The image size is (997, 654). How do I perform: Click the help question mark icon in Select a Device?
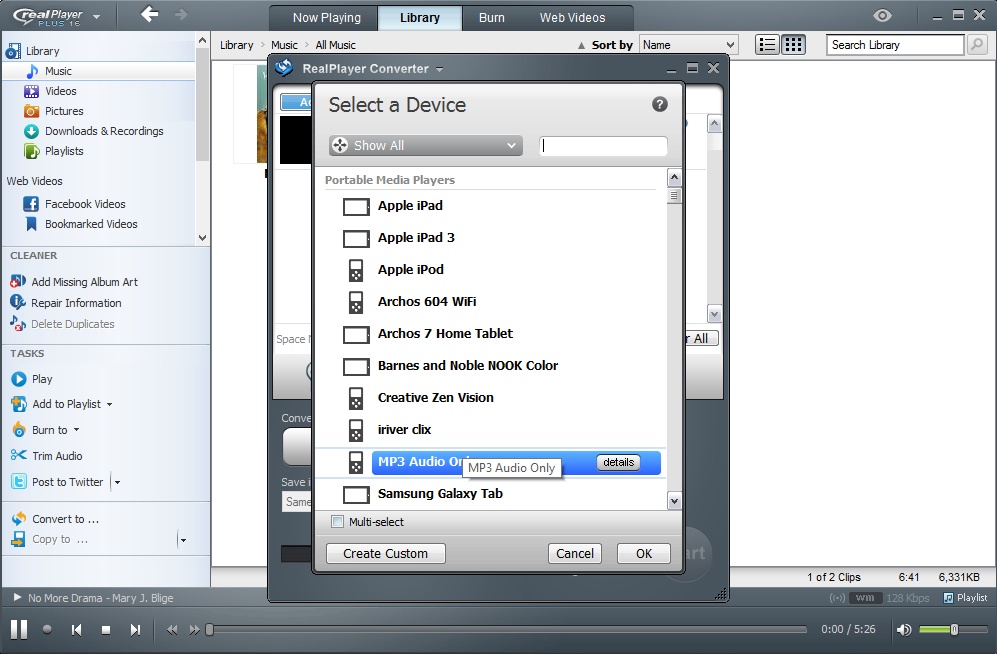[x=659, y=104]
